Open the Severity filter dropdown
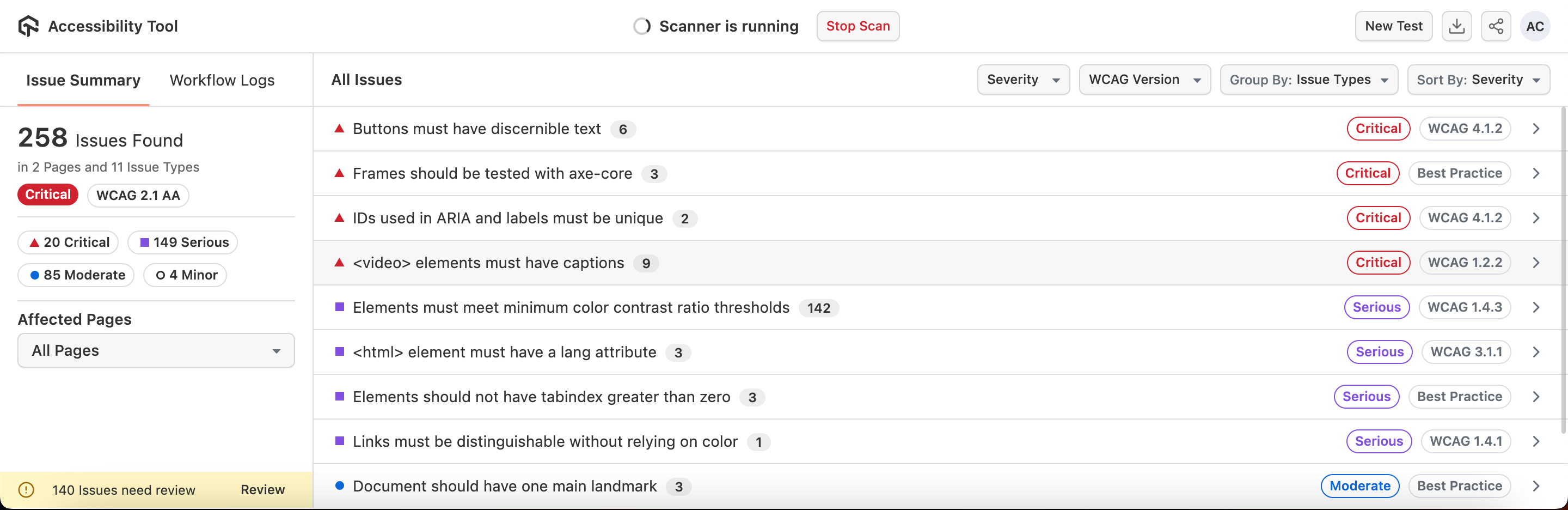Viewport: 1568px width, 510px height. point(1022,80)
